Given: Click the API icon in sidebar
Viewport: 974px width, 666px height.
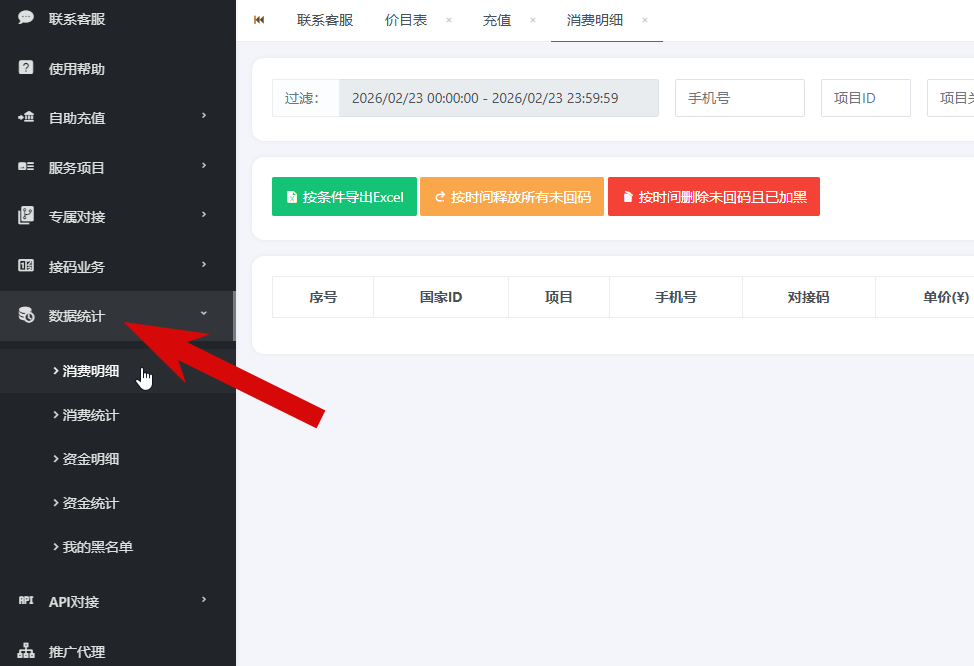Looking at the screenshot, I should (25, 600).
